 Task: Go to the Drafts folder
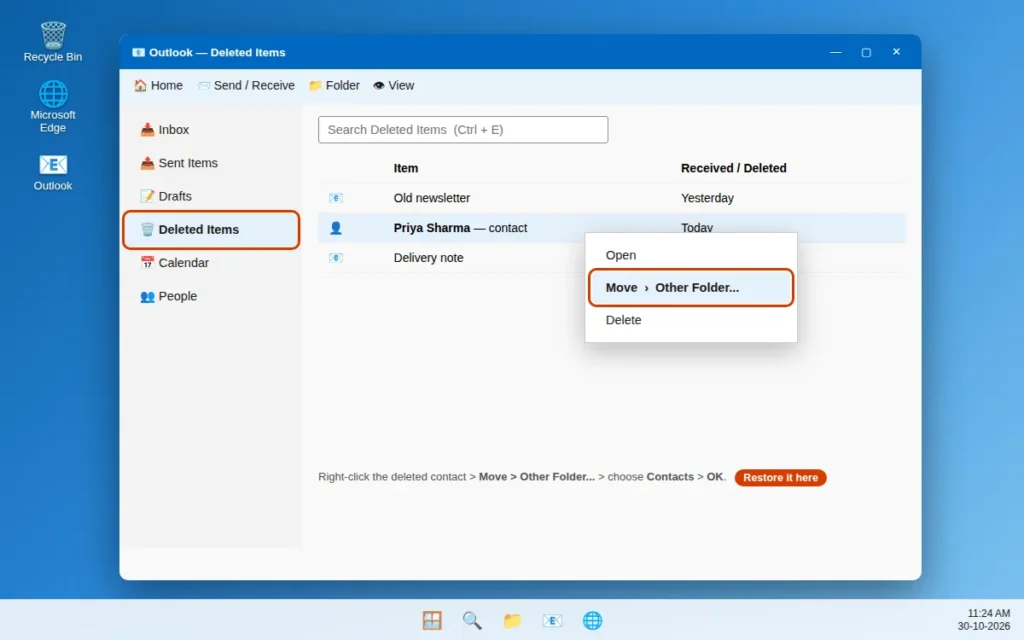211,197
